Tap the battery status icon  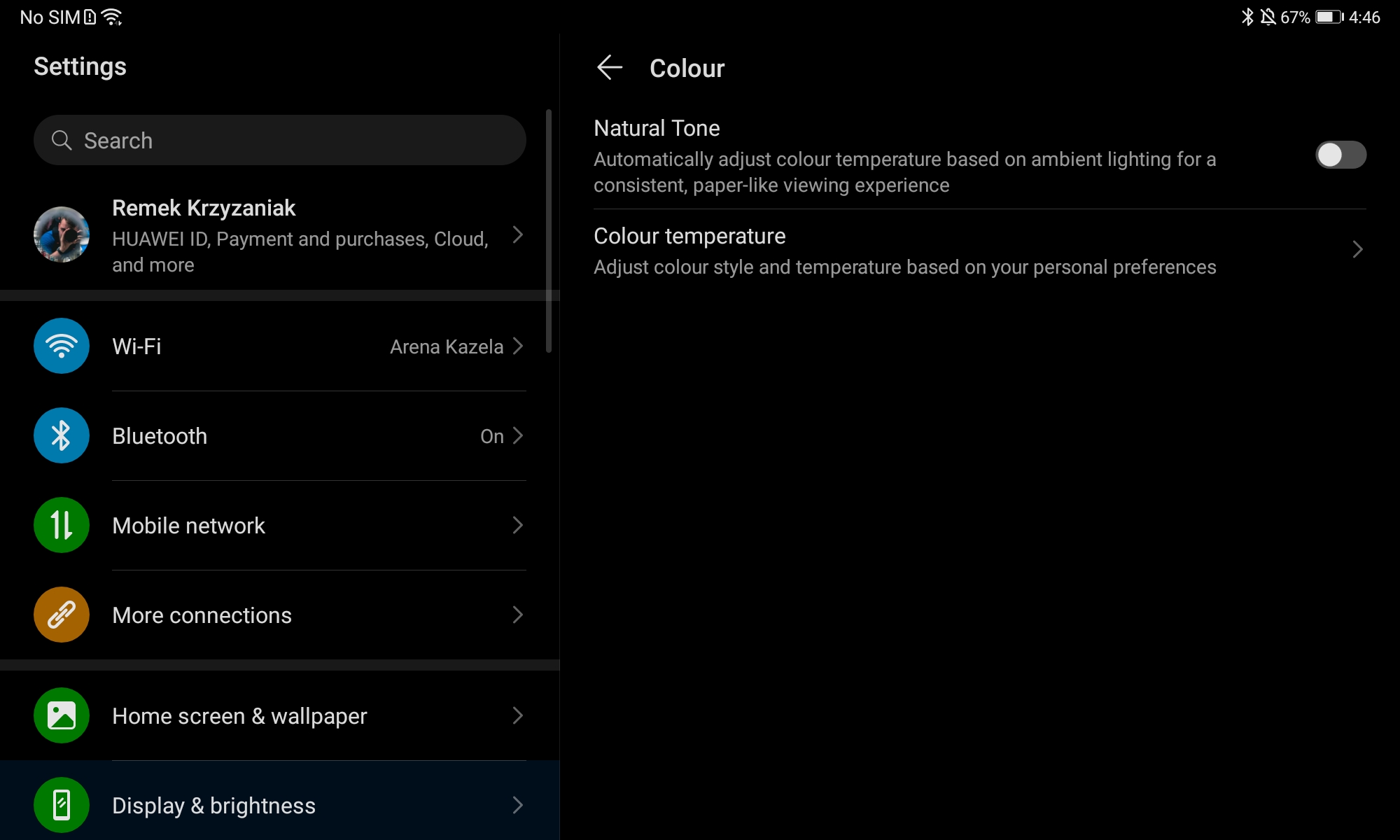[x=1329, y=17]
